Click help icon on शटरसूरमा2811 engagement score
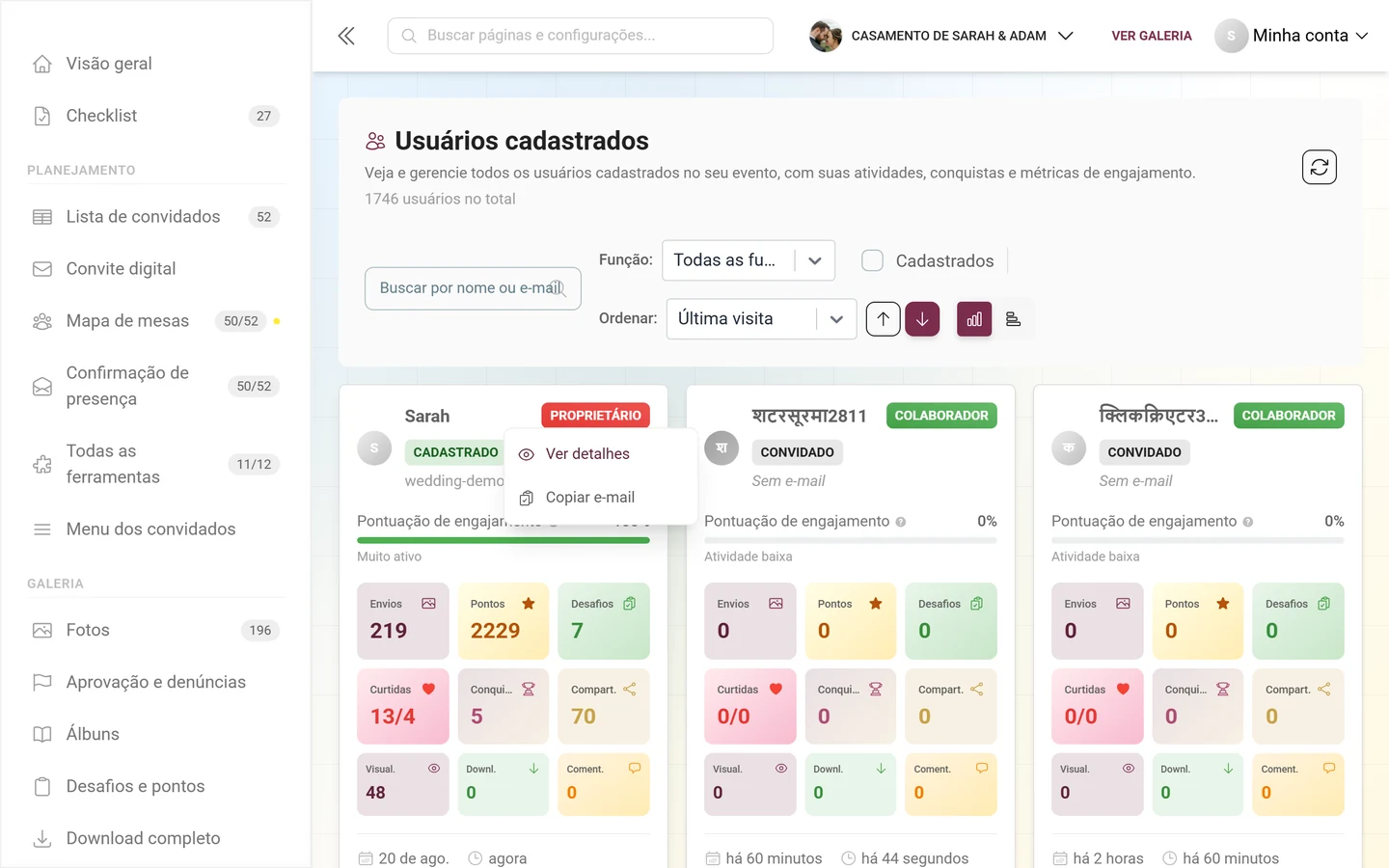Viewport: 1389px width, 868px height. pyautogui.click(x=901, y=522)
